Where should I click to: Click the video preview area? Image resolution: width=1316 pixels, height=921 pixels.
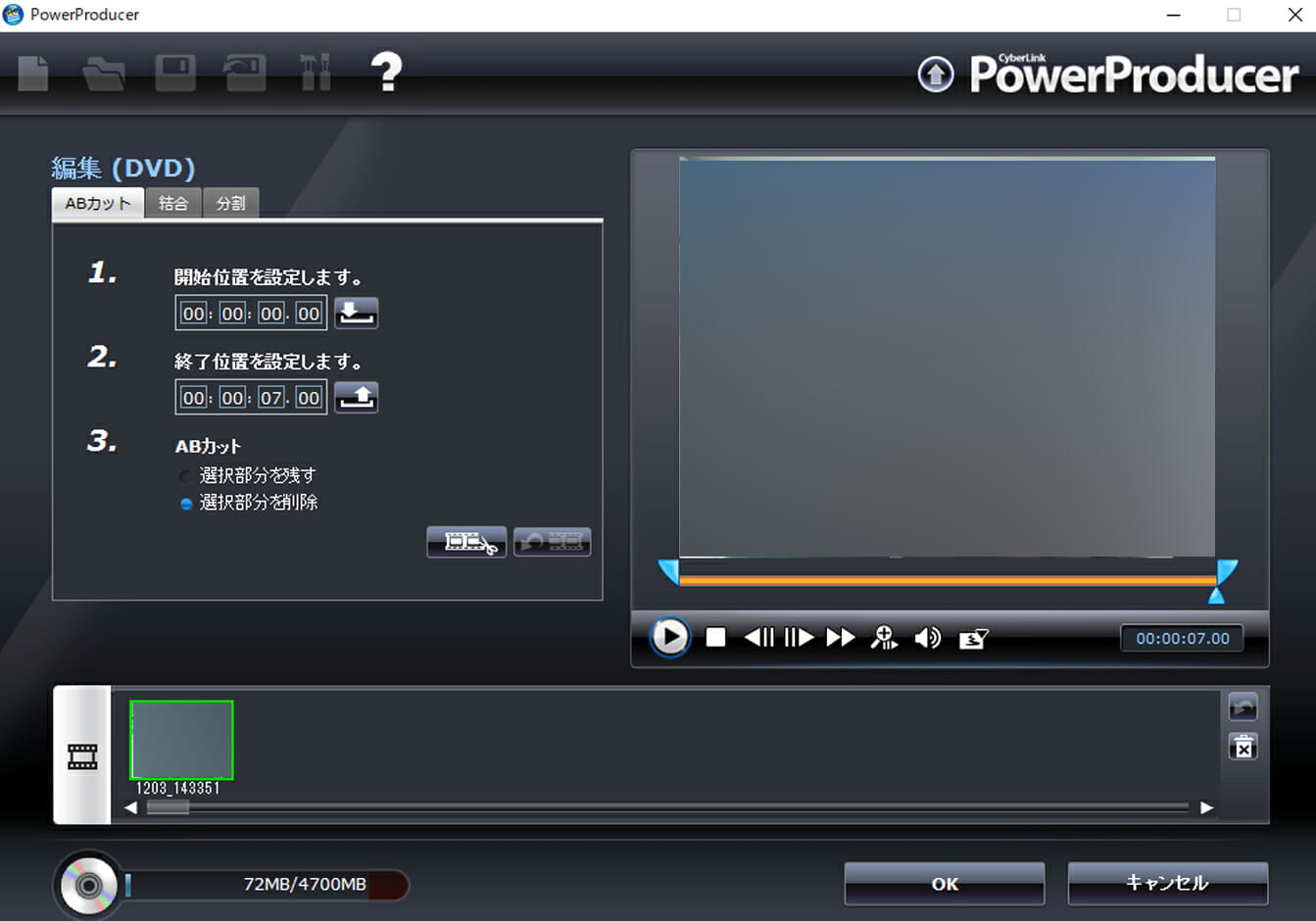[947, 358]
